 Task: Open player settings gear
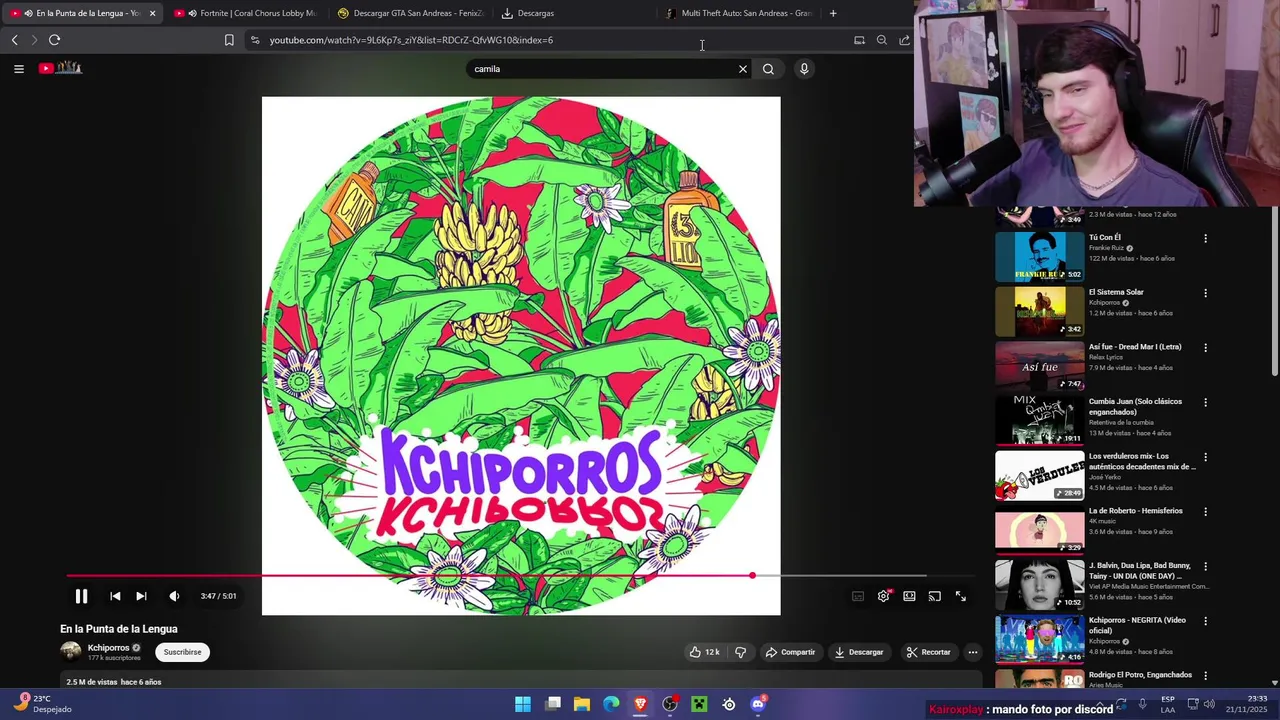pyautogui.click(x=884, y=596)
